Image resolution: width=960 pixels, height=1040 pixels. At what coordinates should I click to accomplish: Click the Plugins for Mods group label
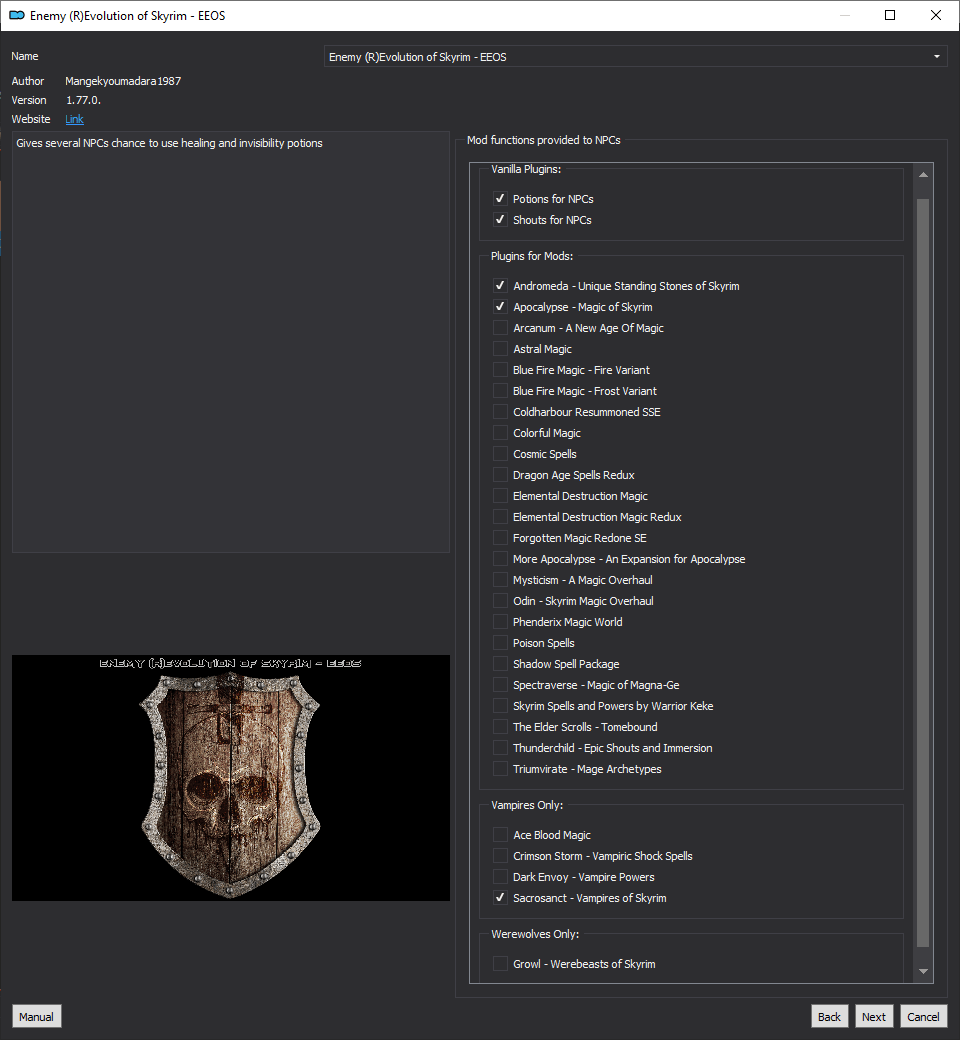pos(531,256)
